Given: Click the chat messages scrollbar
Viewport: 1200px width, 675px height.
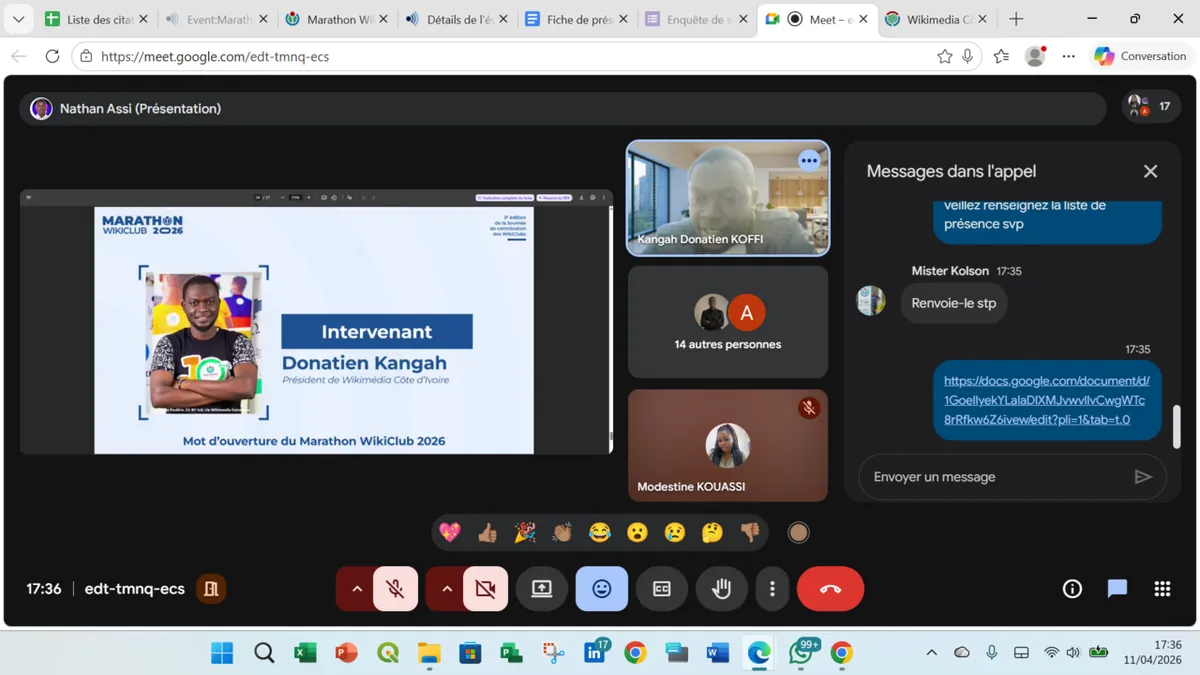Looking at the screenshot, I should (x=1176, y=426).
